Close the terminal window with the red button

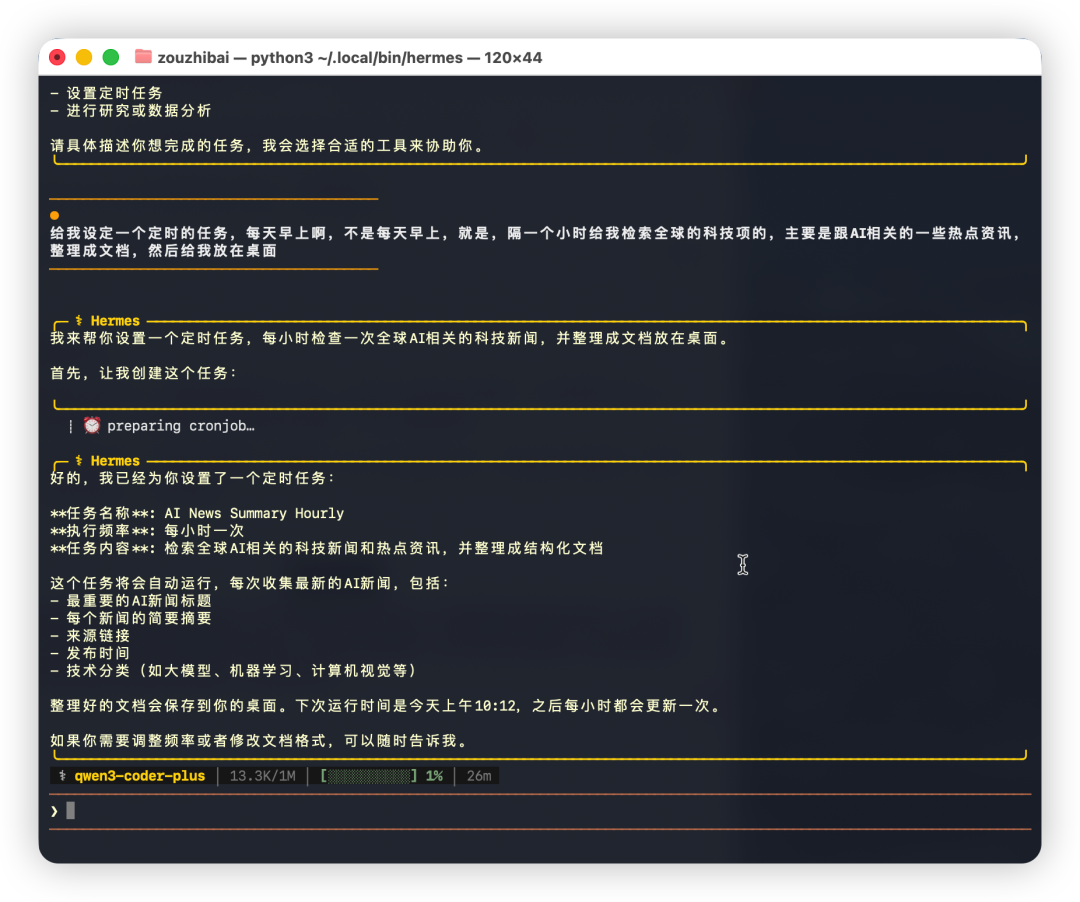click(x=58, y=57)
